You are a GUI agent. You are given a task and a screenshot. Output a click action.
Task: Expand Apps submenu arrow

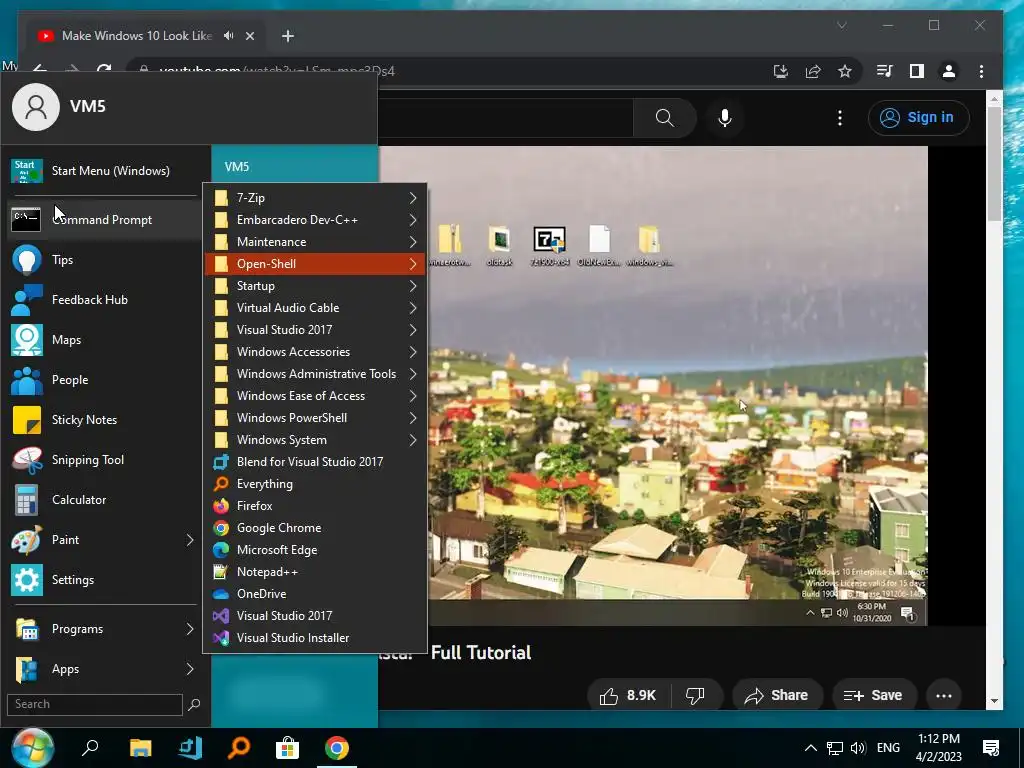(189, 669)
